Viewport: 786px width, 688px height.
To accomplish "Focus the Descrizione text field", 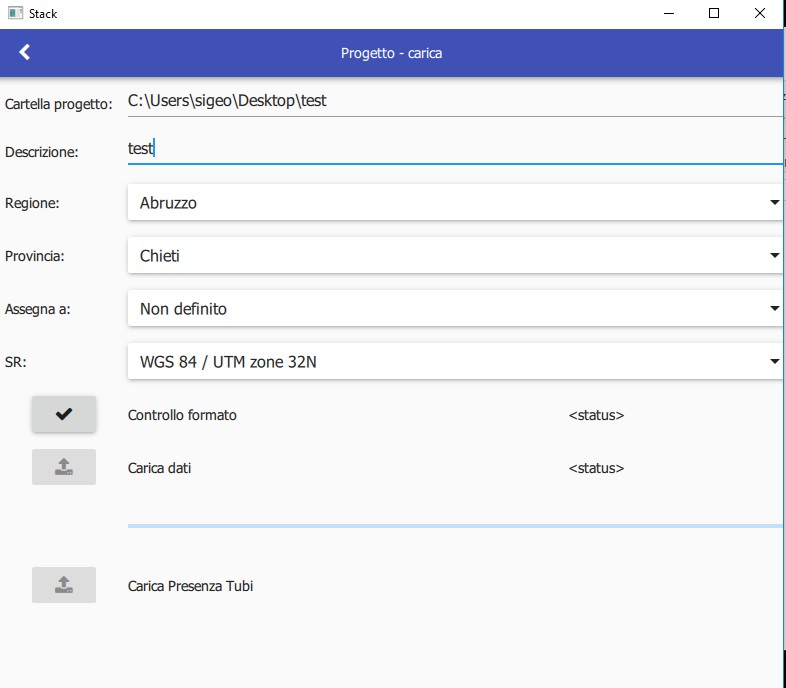I will tap(454, 149).
